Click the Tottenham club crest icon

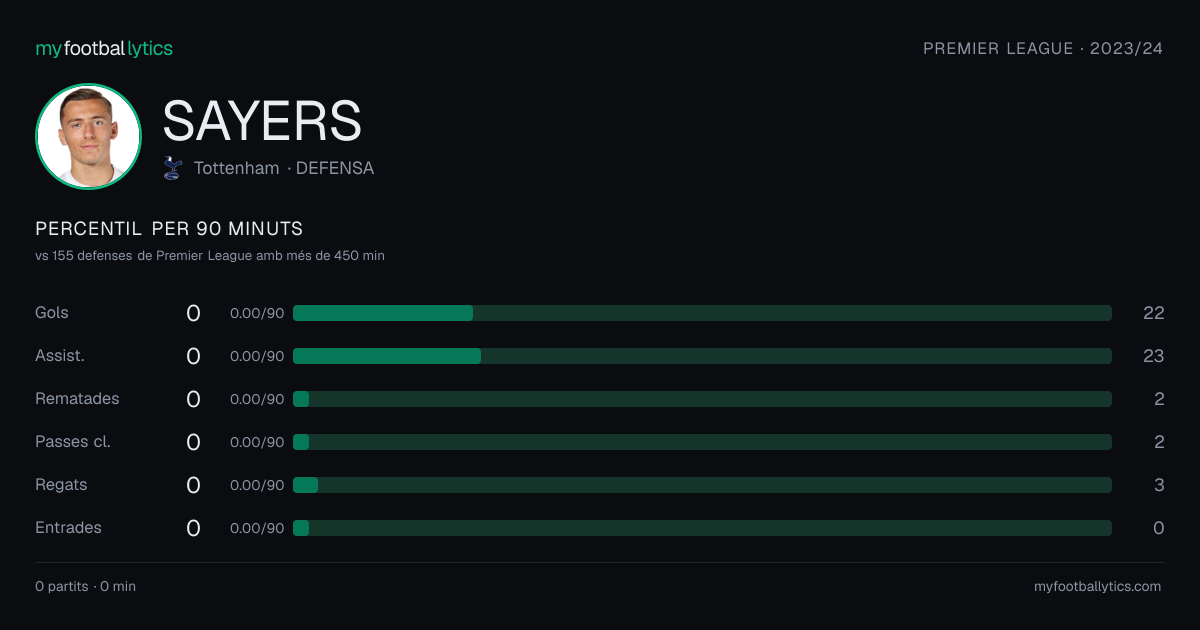173,168
